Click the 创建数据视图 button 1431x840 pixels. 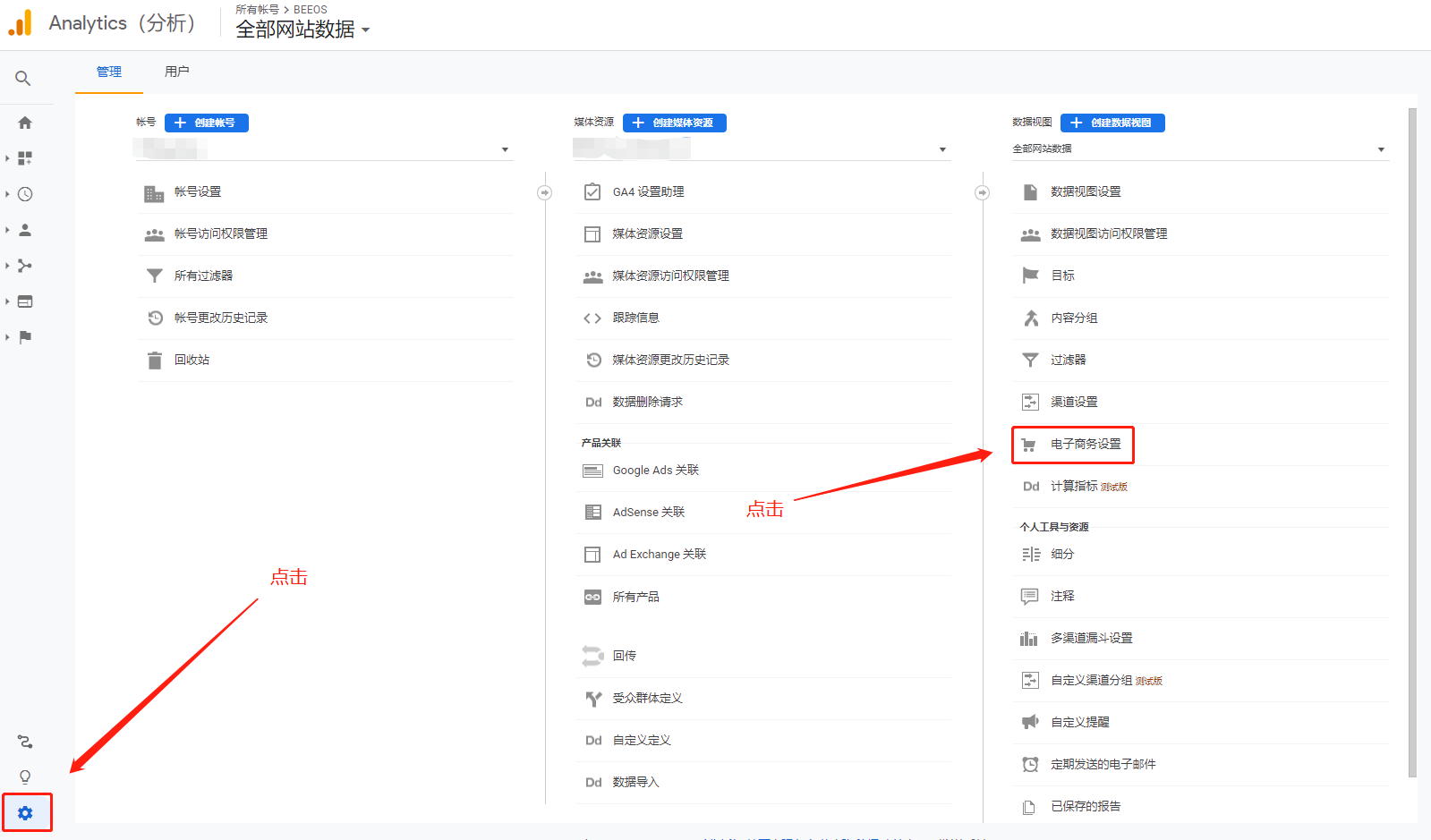1112,123
